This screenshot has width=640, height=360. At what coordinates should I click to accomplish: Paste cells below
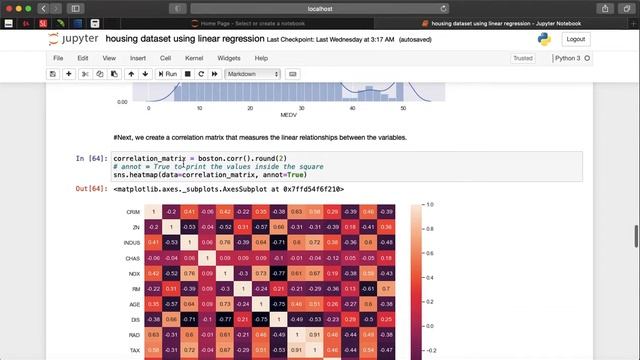click(114, 74)
